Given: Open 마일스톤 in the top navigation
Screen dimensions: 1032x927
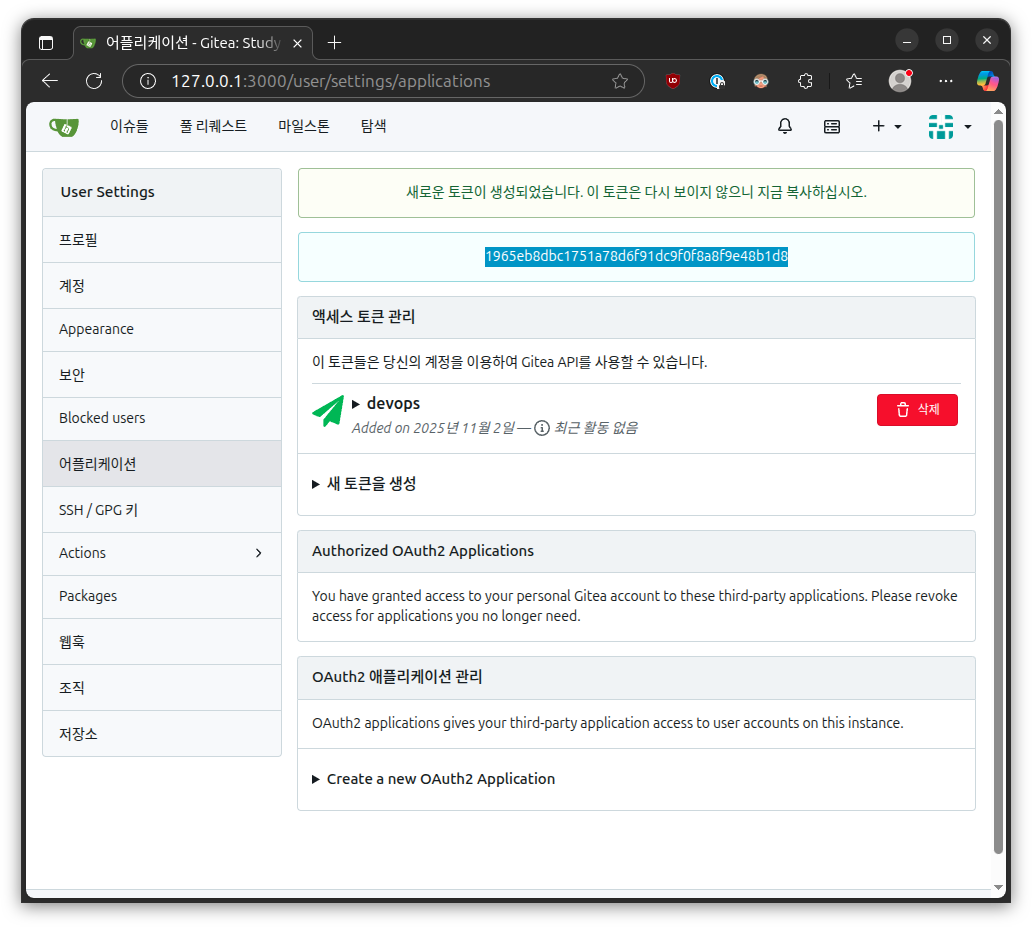Looking at the screenshot, I should (x=303, y=126).
